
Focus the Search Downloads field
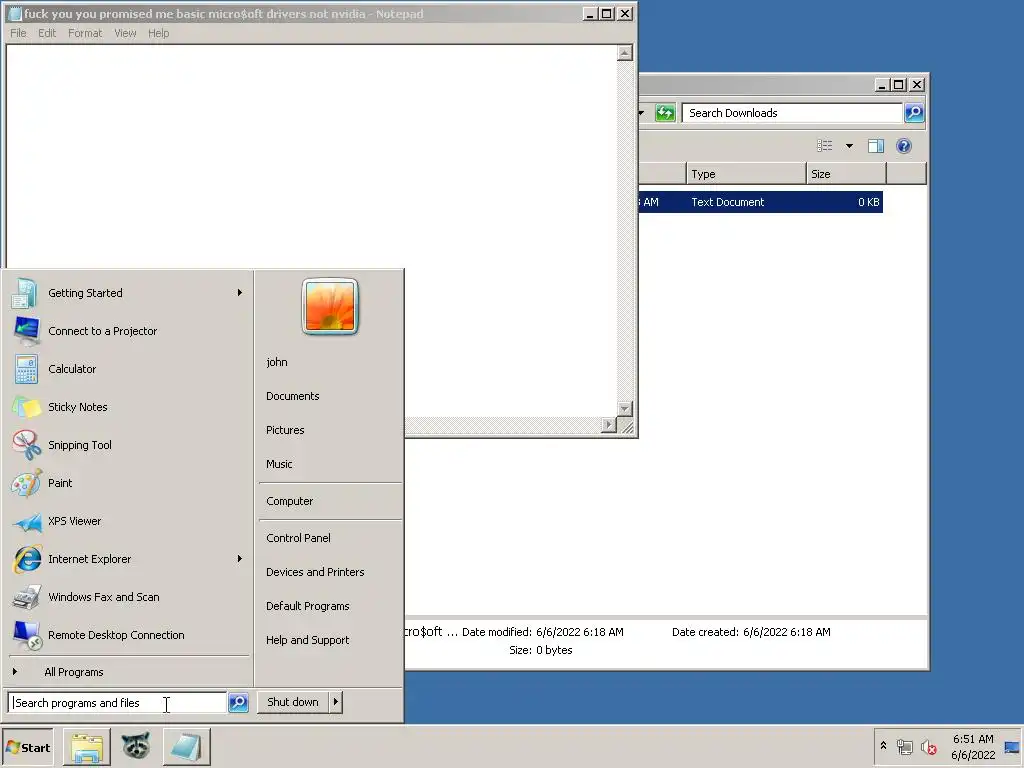point(792,113)
